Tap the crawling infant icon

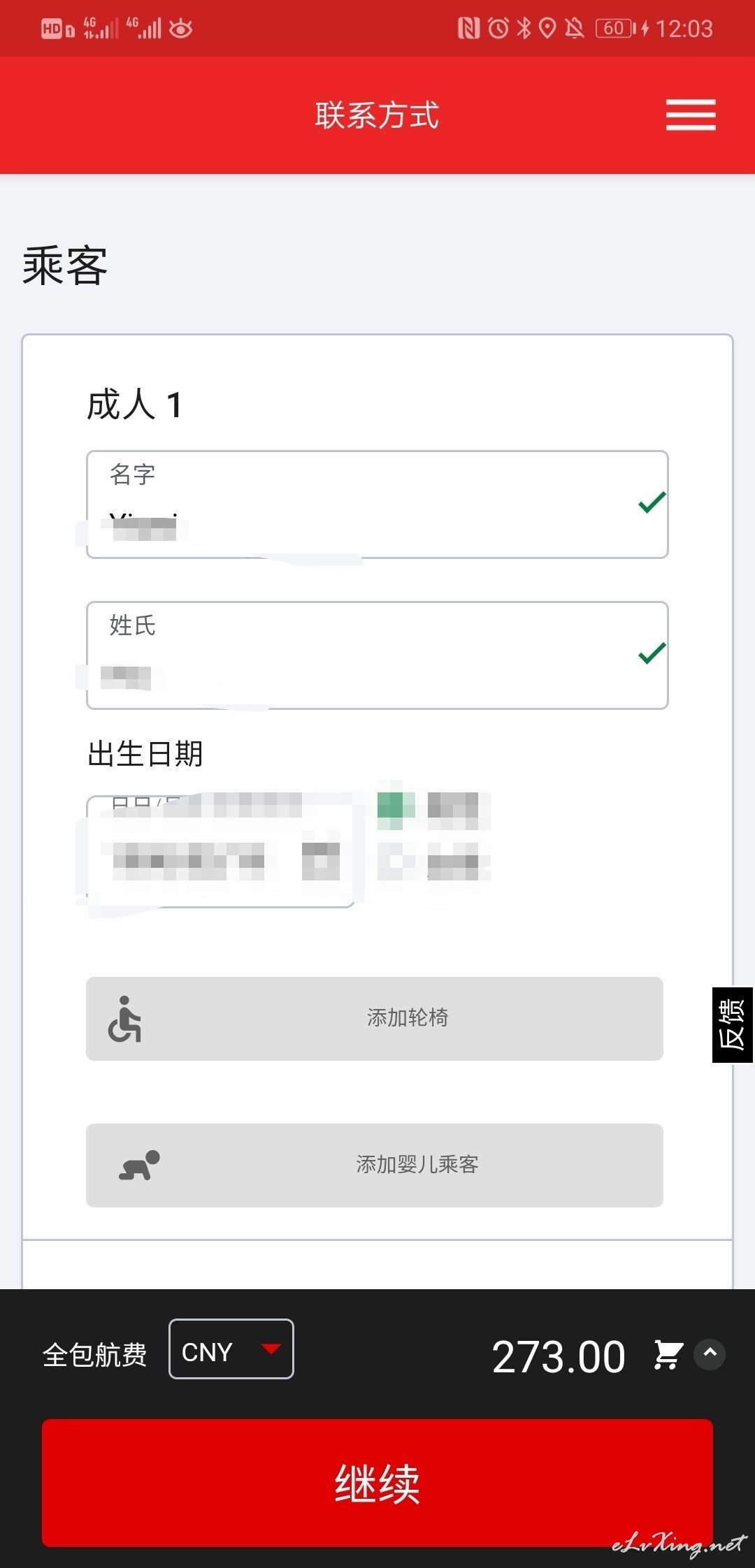pyautogui.click(x=139, y=1166)
